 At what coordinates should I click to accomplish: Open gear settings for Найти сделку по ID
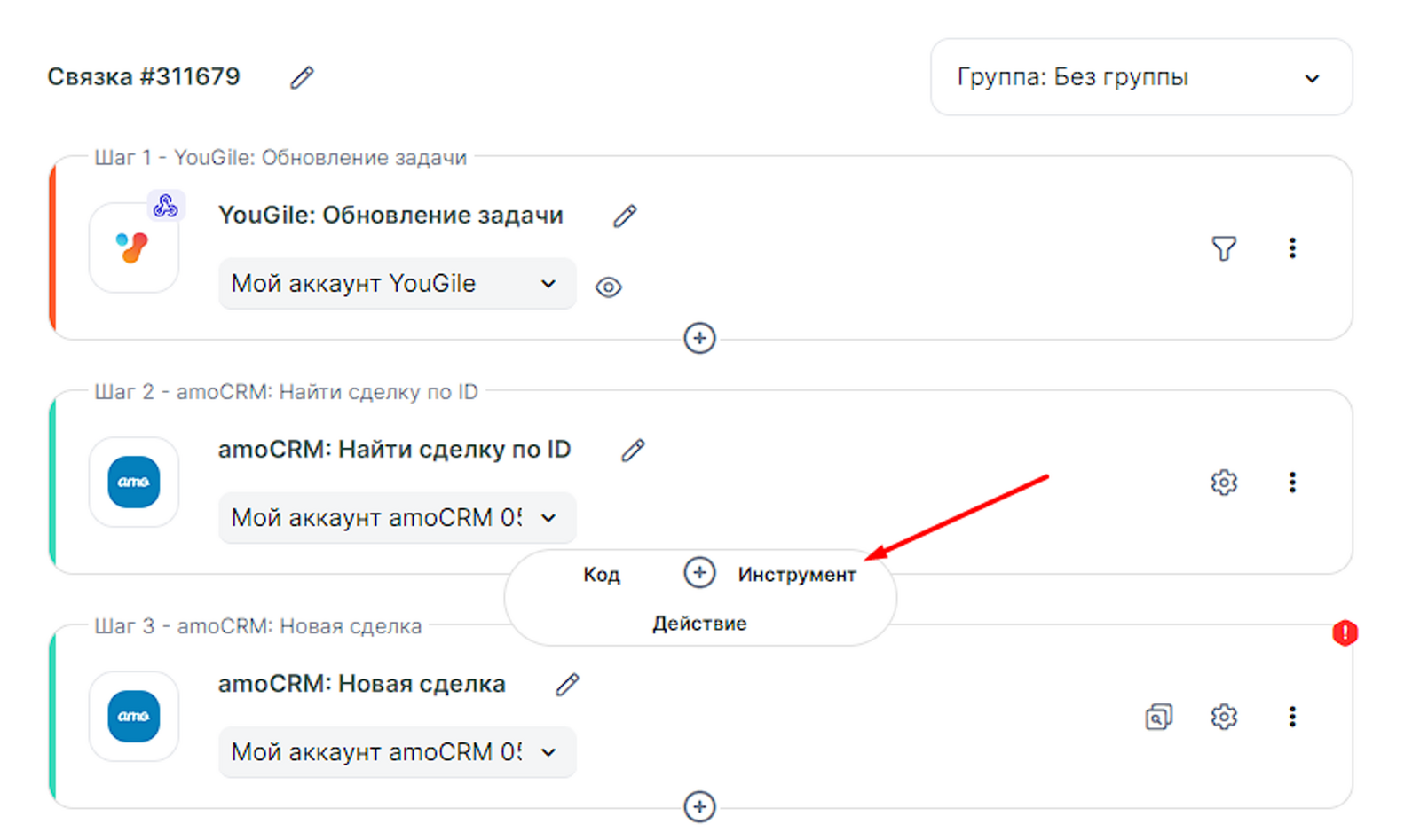click(1224, 483)
